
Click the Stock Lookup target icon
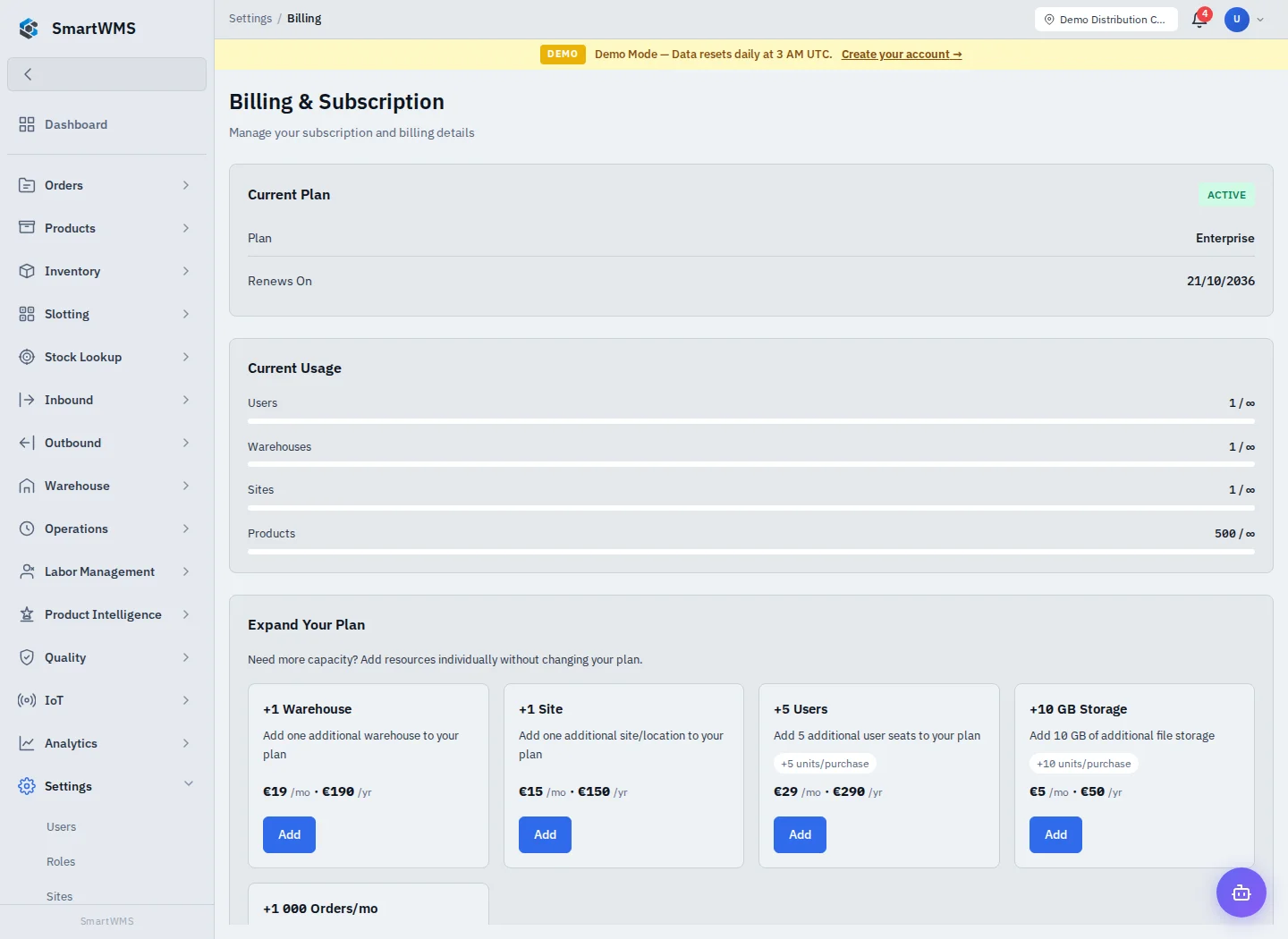[27, 357]
